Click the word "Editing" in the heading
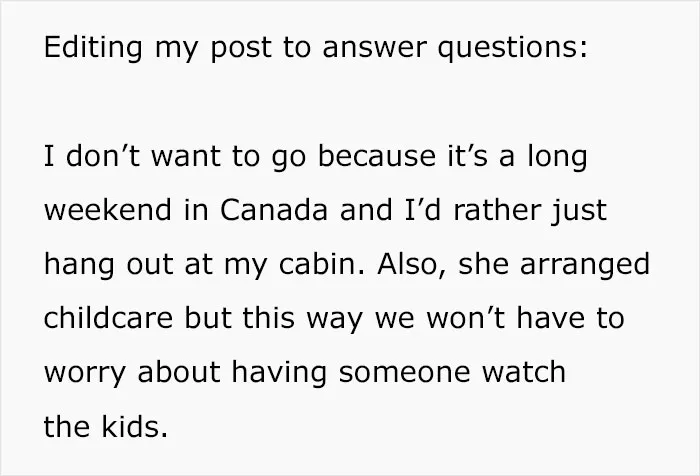This screenshot has width=700, height=476. [93, 47]
